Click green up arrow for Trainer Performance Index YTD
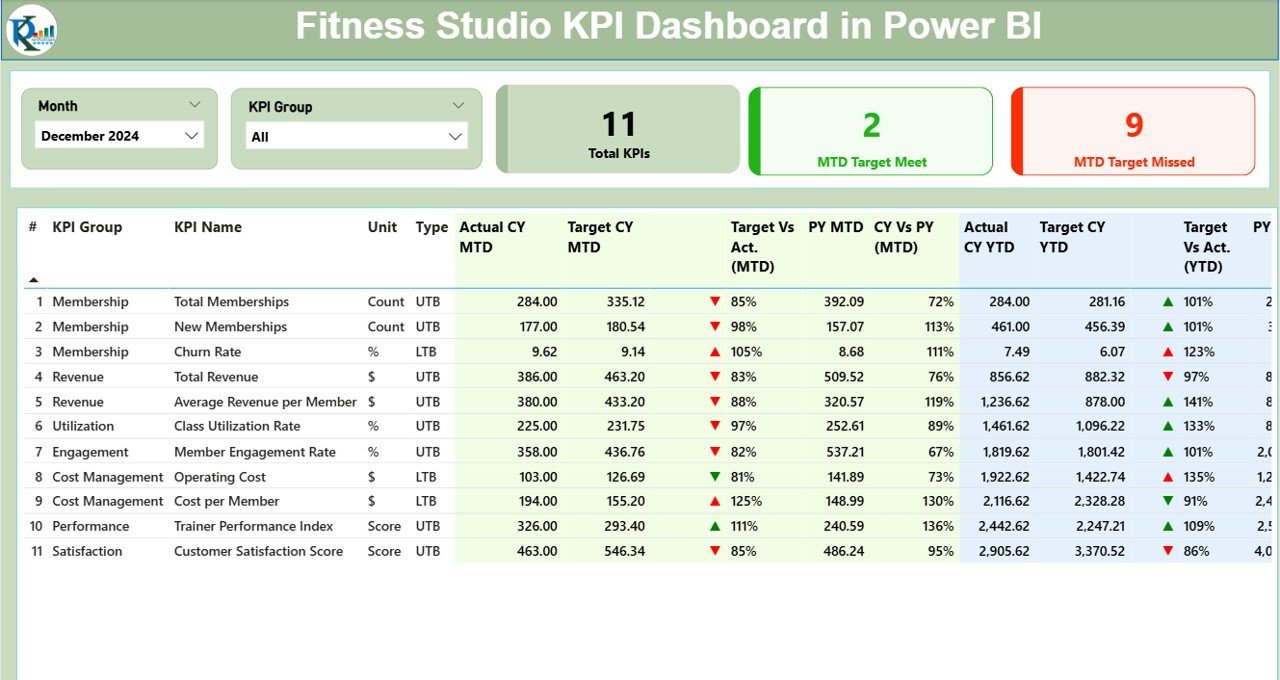This screenshot has height=680, width=1280. click(x=1168, y=526)
